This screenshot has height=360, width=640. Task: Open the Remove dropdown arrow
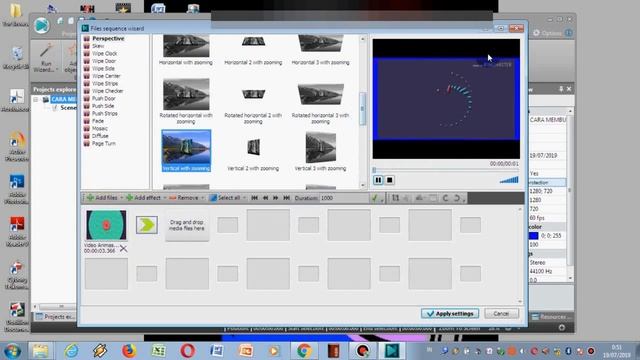(202, 198)
